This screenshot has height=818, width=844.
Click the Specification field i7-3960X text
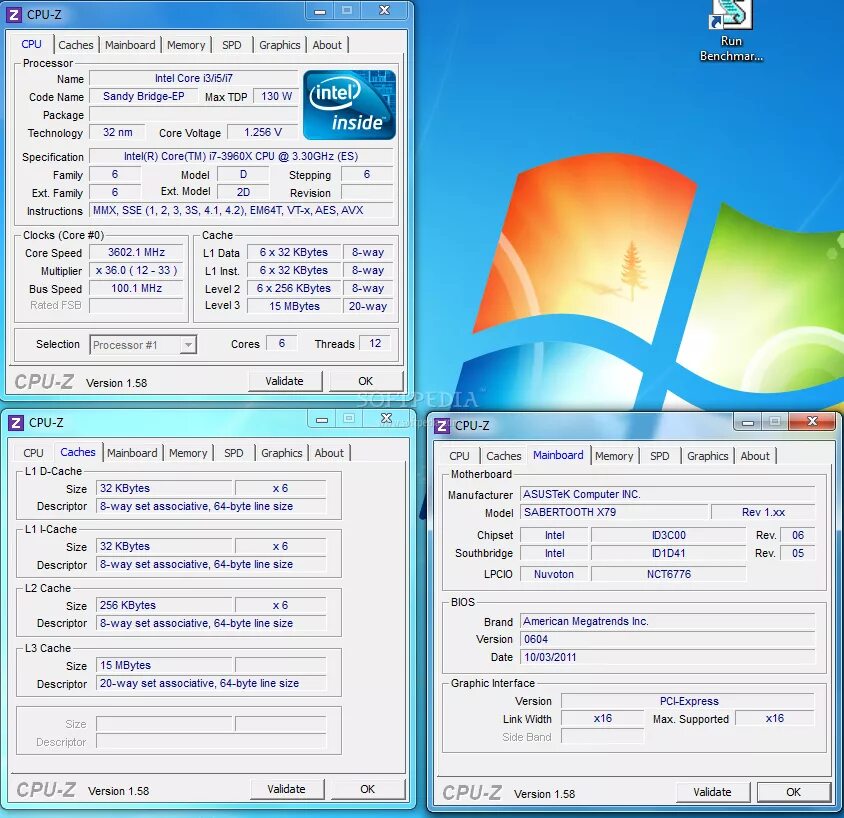click(241, 157)
